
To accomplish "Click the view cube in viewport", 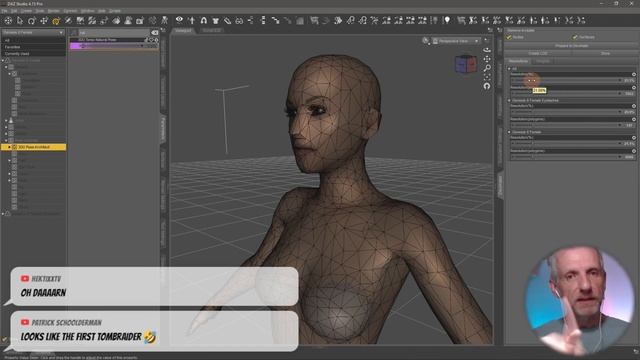I will [466, 64].
